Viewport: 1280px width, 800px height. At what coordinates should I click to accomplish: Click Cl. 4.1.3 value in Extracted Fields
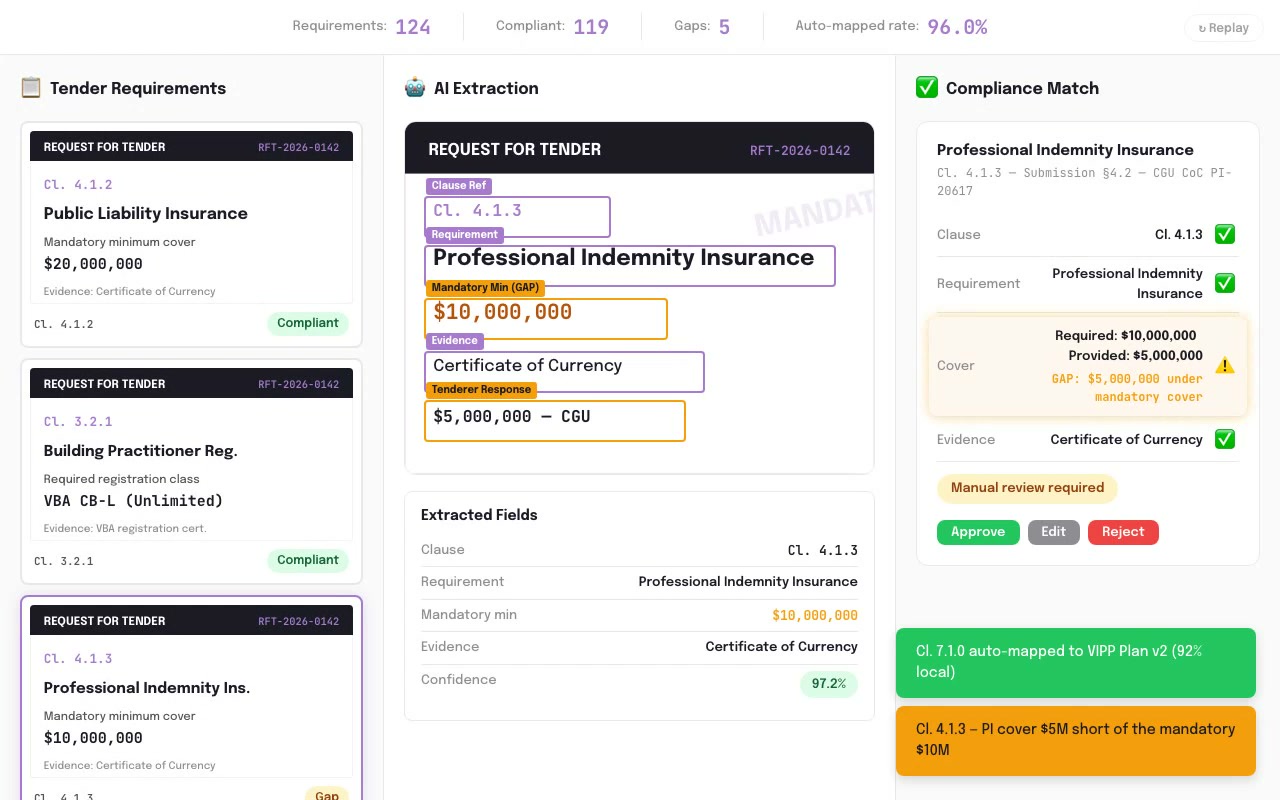[x=822, y=550]
